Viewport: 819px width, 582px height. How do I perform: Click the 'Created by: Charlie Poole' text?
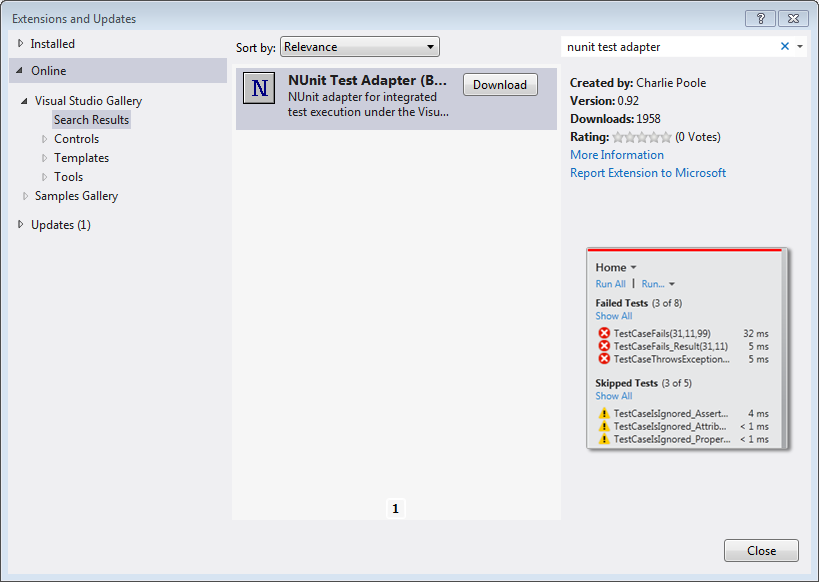tap(638, 83)
